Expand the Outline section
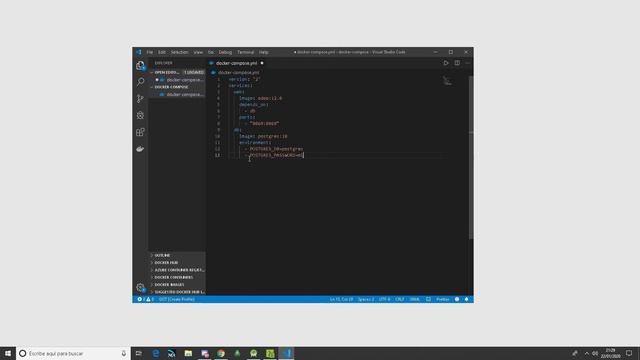The image size is (640, 360). [x=177, y=255]
